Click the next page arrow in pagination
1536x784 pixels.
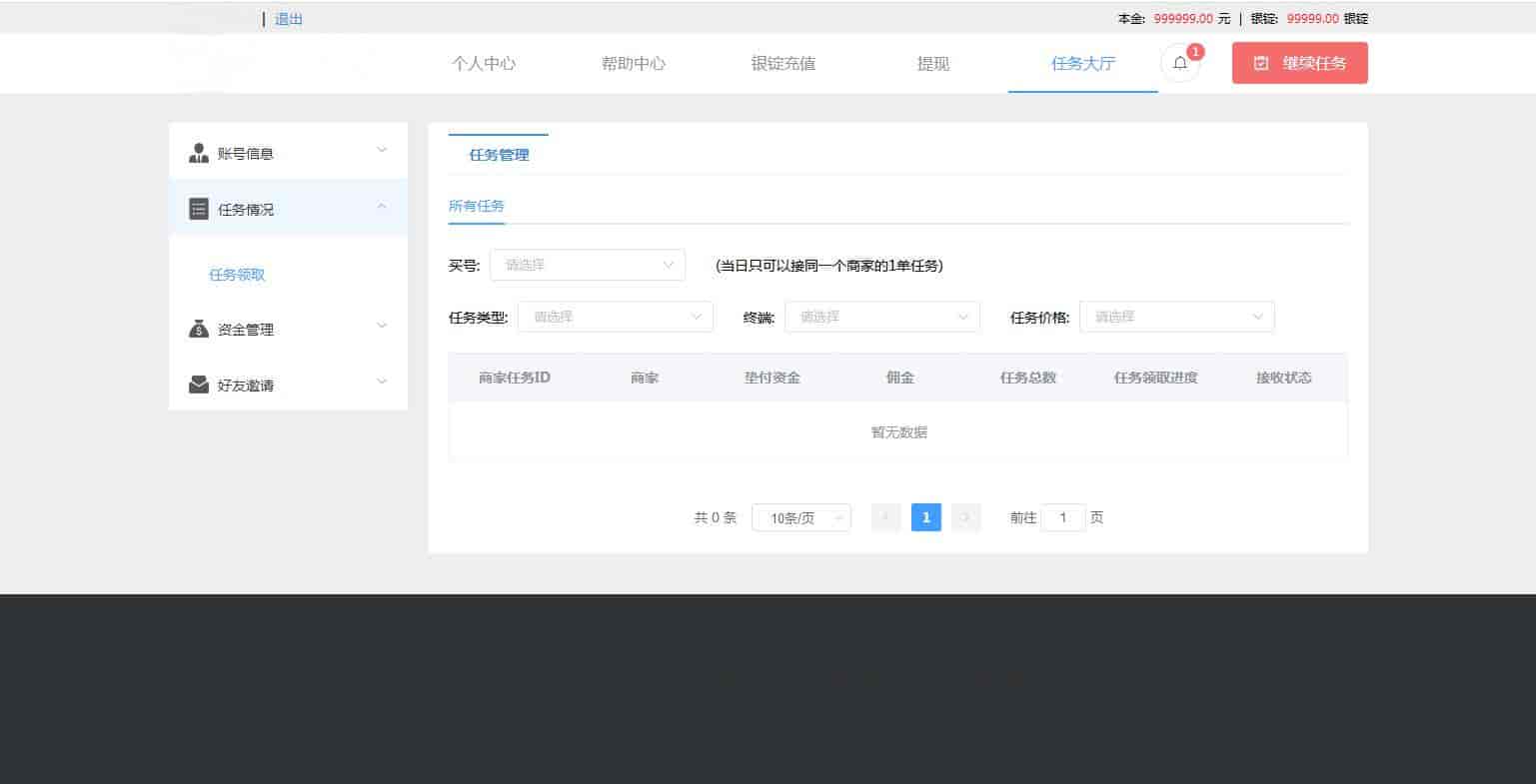[965, 517]
